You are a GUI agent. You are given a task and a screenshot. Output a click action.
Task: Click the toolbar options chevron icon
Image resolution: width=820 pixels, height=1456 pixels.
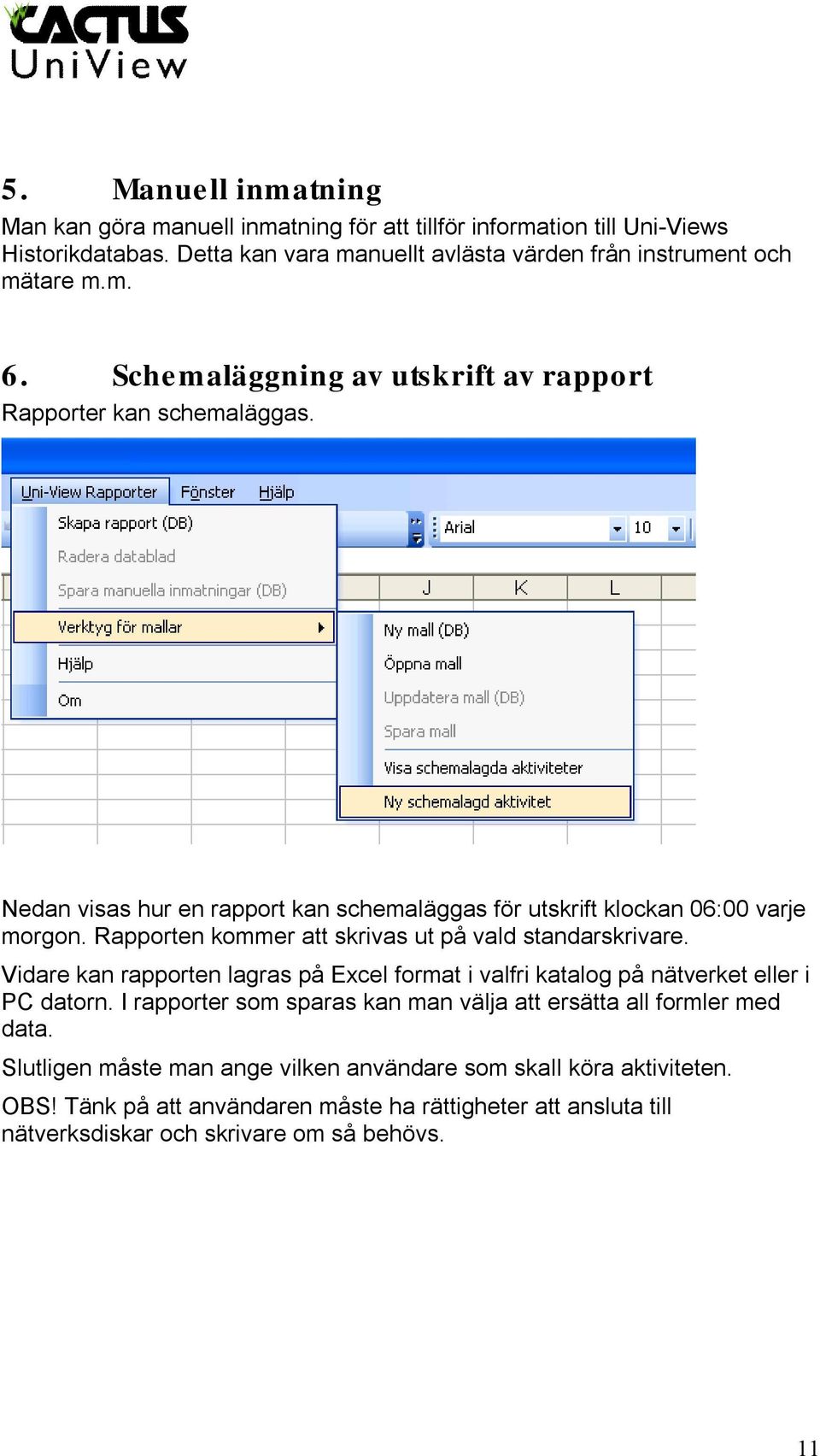coord(416,529)
